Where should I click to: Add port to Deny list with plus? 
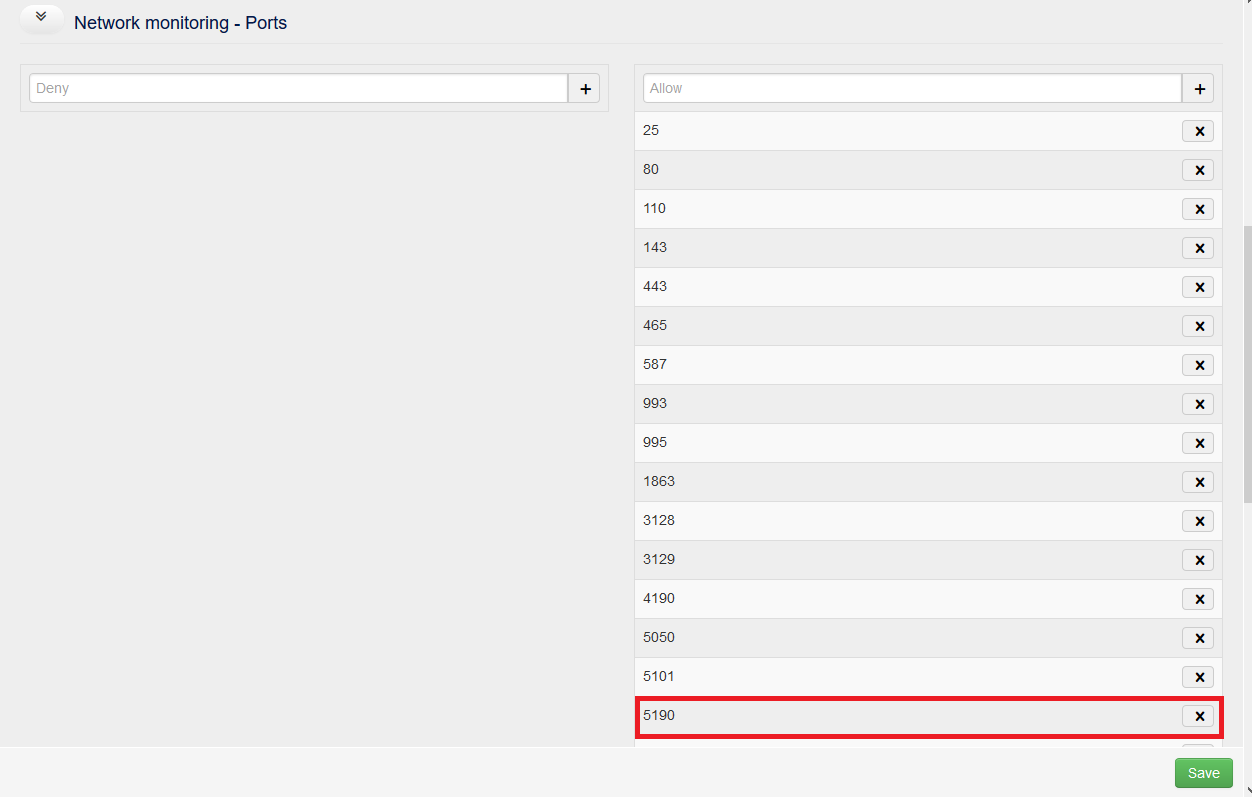[x=585, y=89]
